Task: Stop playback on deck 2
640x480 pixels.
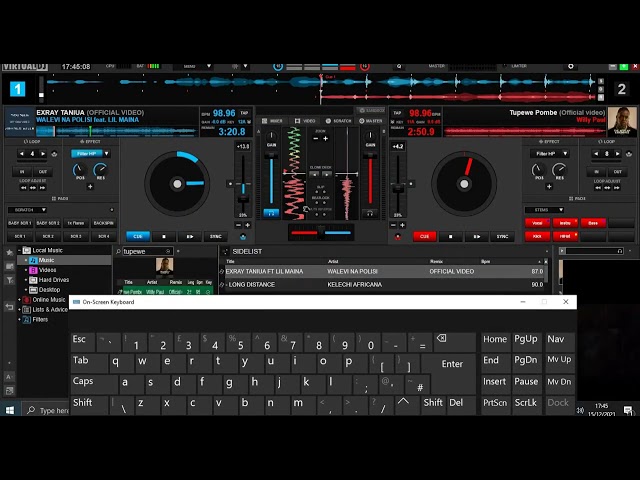Action: click(x=451, y=236)
